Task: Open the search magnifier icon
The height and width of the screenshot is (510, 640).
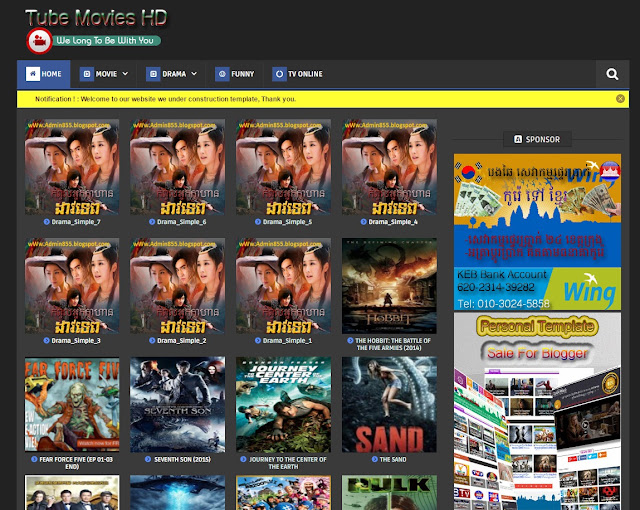Action: tap(612, 74)
